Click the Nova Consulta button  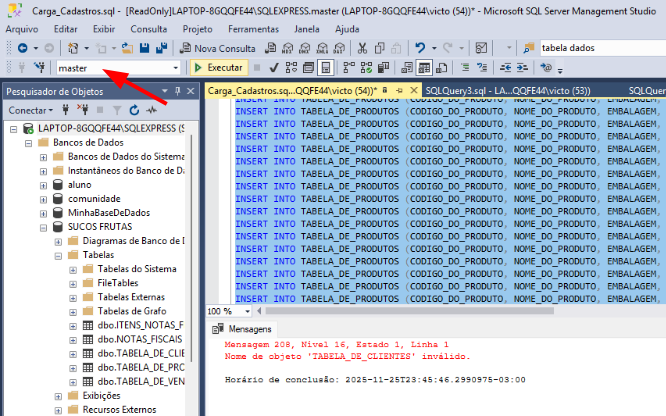click(217, 48)
